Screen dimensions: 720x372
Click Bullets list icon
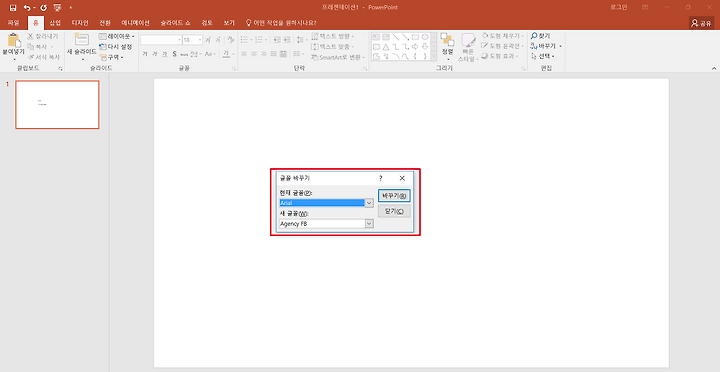[x=244, y=39]
